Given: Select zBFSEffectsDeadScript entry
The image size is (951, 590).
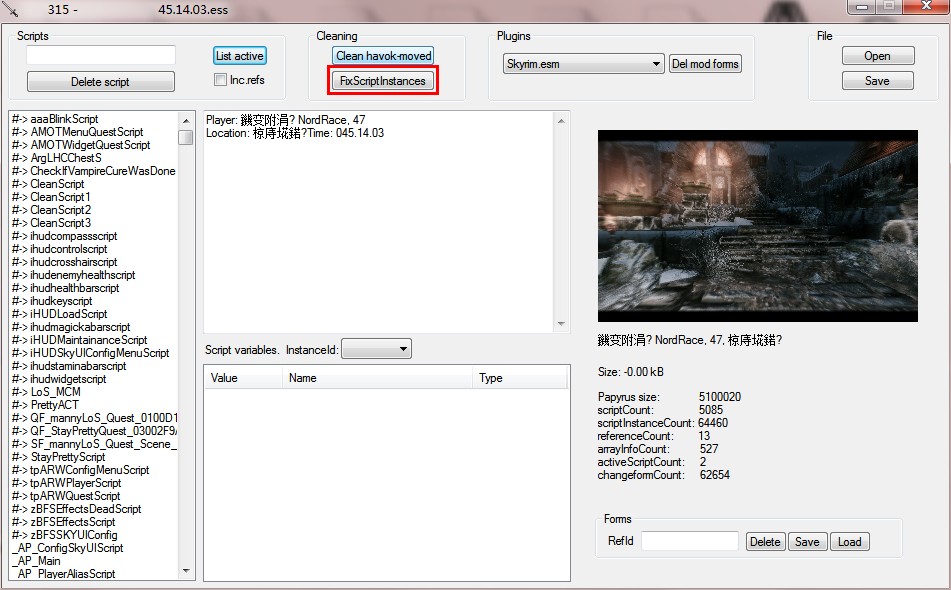Looking at the screenshot, I should pyautogui.click(x=76, y=509).
